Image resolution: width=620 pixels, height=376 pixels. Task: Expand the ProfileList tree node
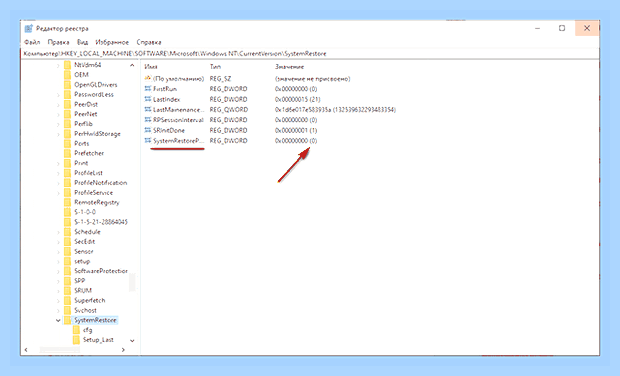[x=58, y=173]
